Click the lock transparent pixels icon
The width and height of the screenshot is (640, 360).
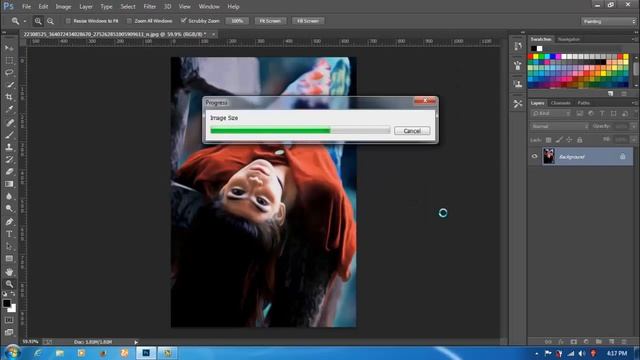[x=549, y=140]
